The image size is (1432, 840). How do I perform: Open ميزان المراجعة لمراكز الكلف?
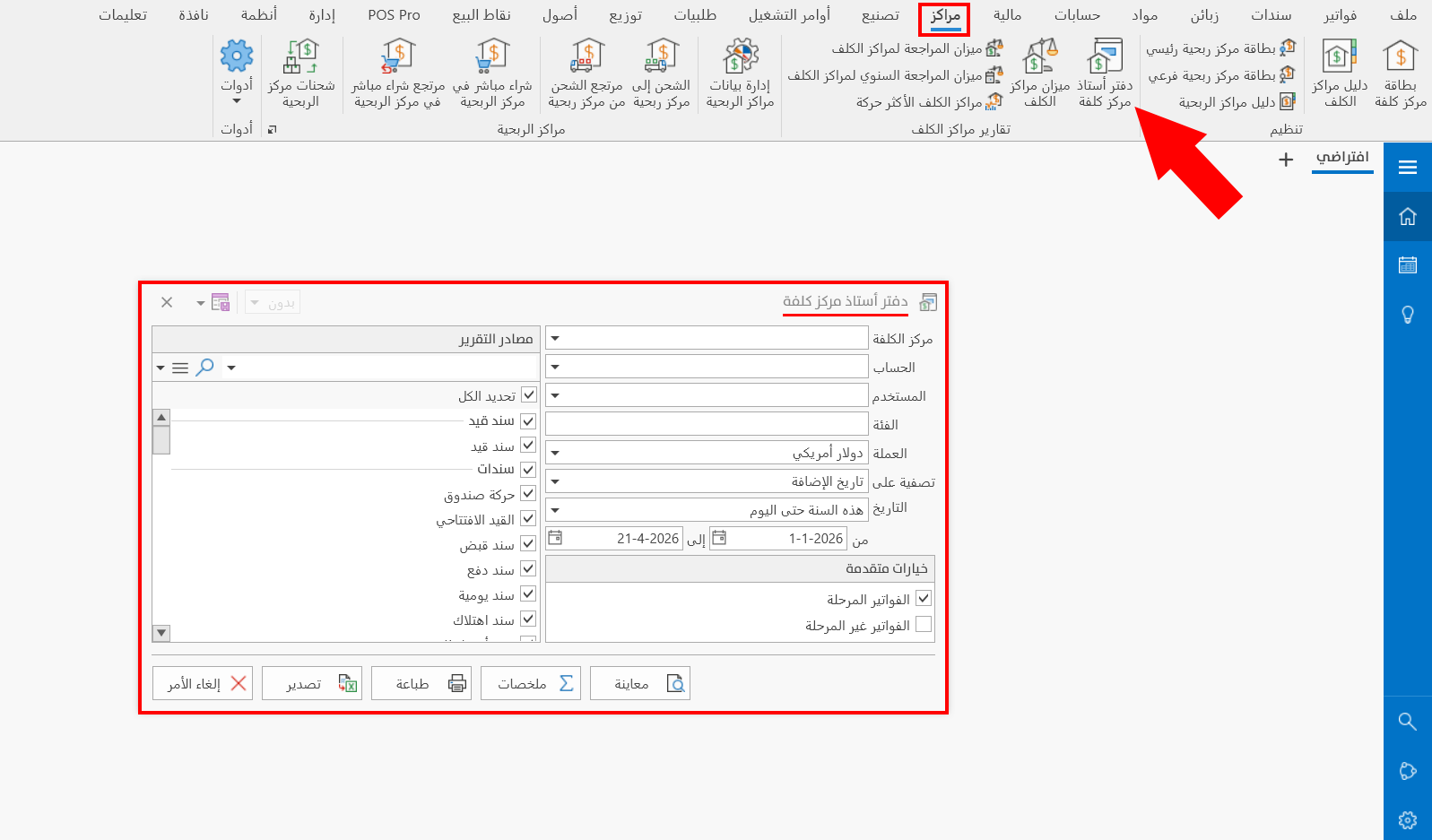tap(916, 48)
